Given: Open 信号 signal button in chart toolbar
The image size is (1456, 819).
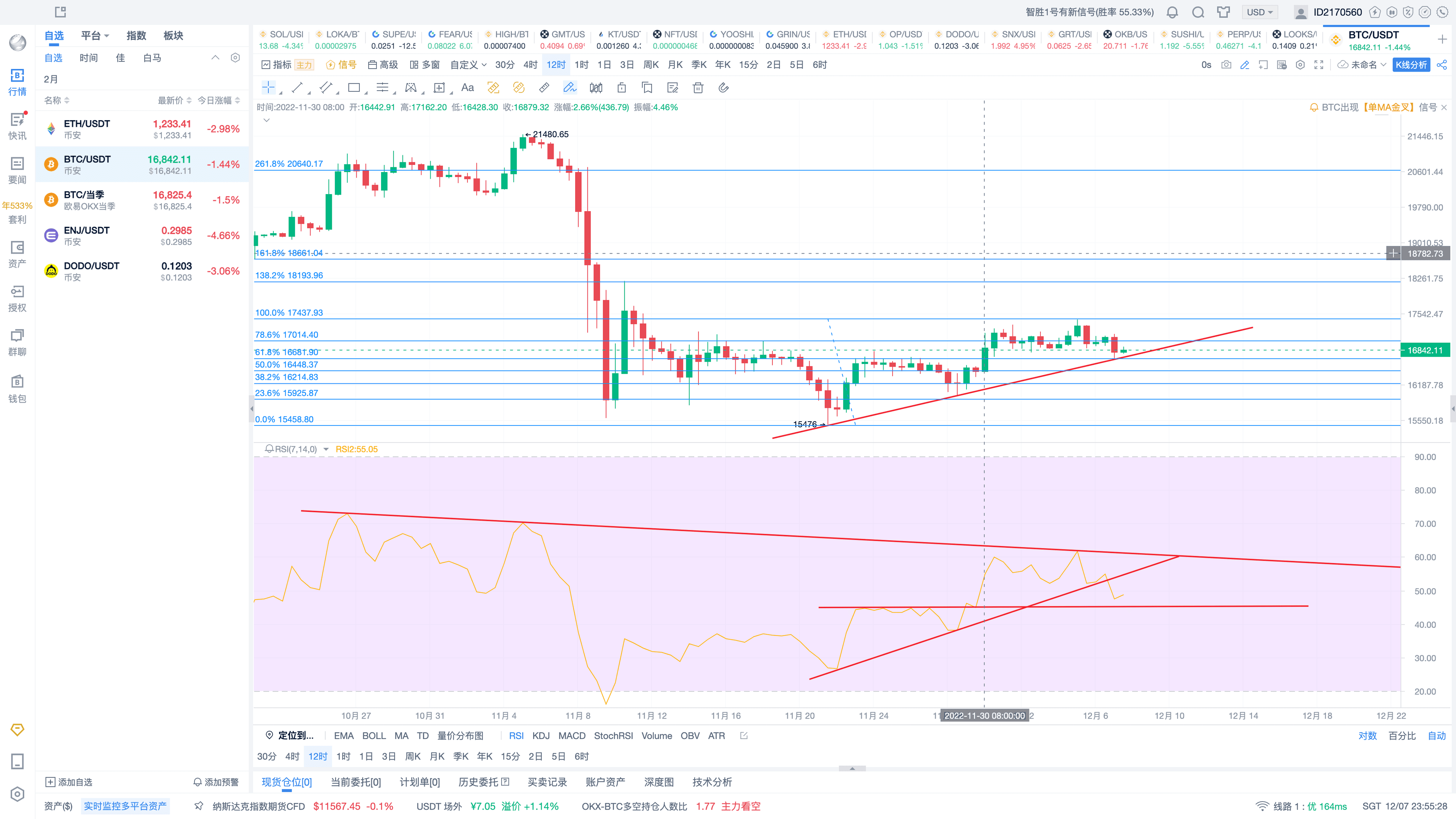Looking at the screenshot, I should [x=341, y=65].
